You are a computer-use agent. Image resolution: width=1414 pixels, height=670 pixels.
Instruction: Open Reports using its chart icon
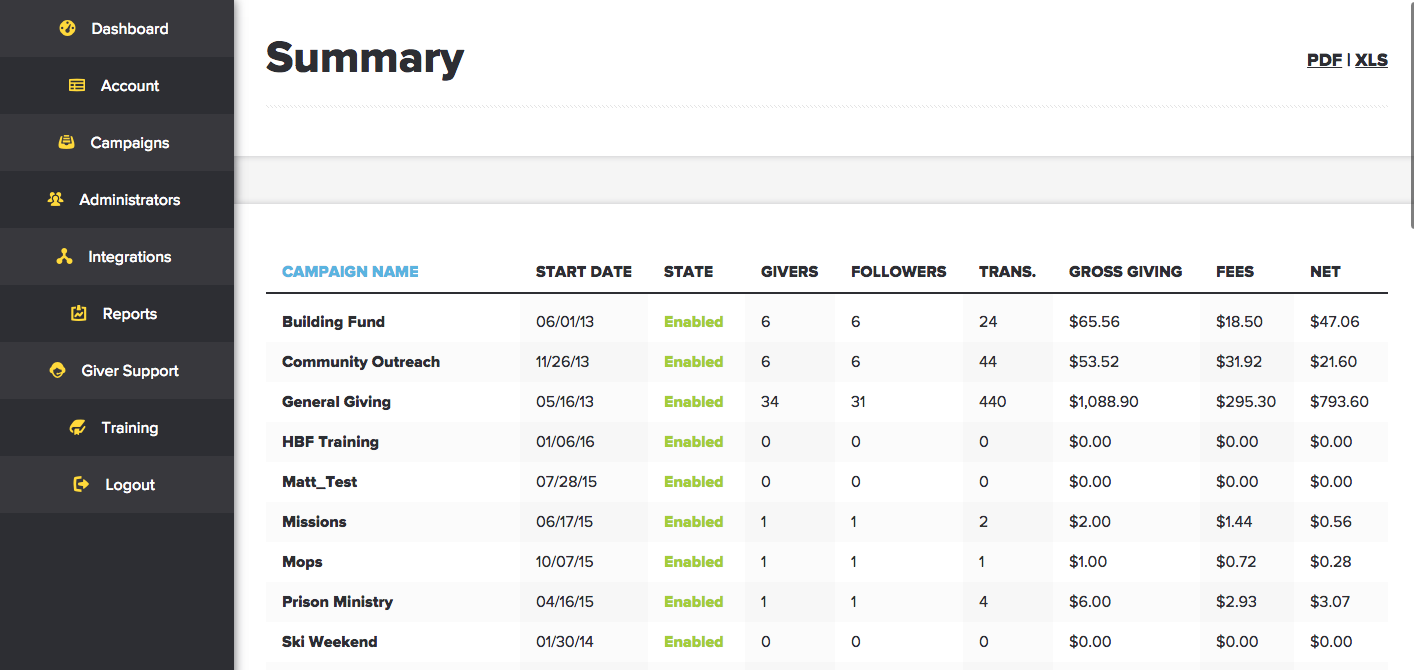(x=79, y=313)
